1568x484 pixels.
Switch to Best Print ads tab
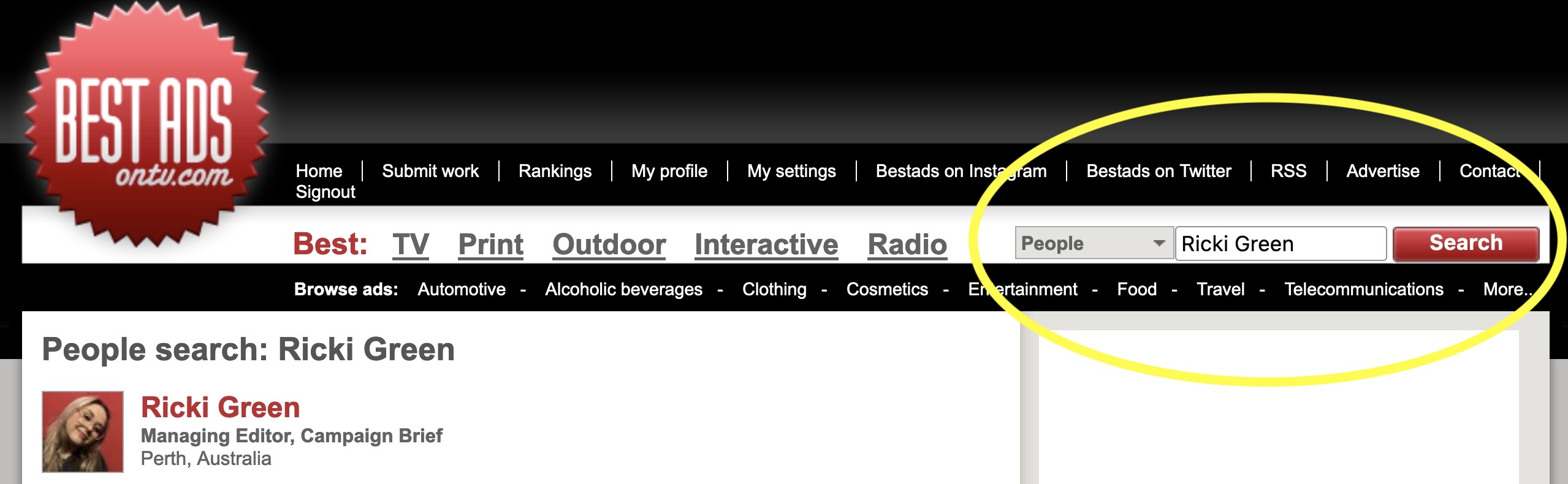point(490,244)
